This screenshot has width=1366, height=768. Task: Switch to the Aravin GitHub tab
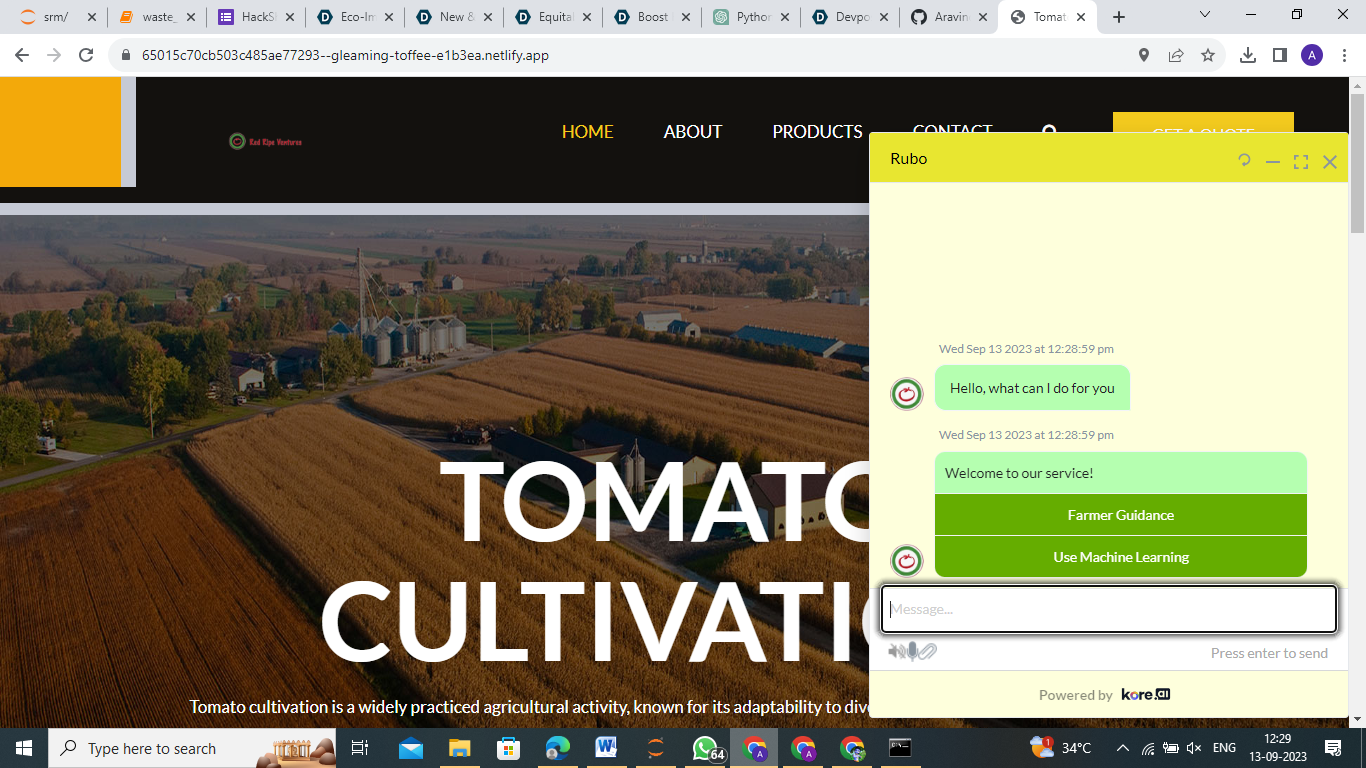coord(947,17)
